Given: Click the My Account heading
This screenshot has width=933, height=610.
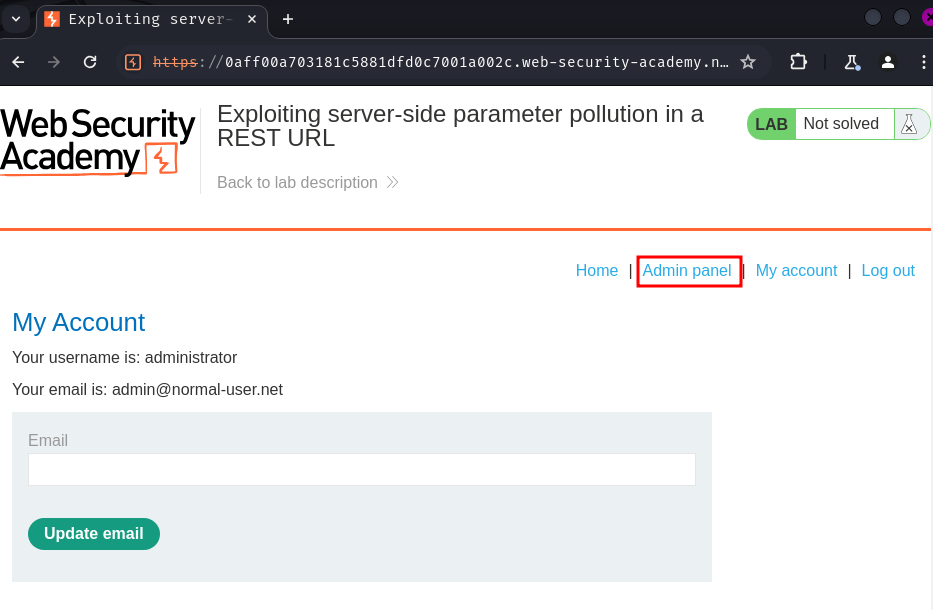Looking at the screenshot, I should click(79, 323).
